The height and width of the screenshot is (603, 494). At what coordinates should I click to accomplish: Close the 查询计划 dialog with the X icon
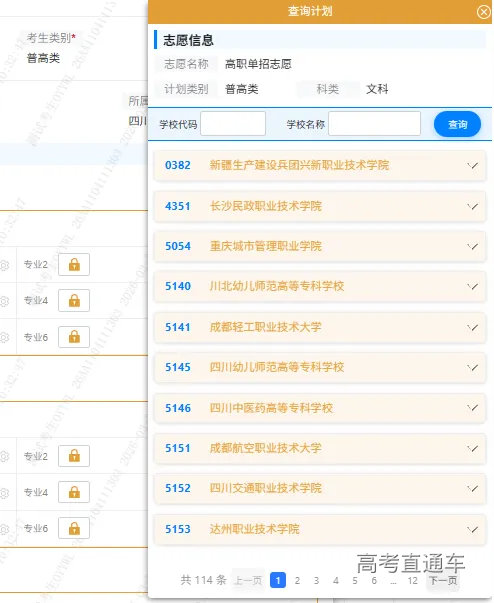click(x=484, y=12)
